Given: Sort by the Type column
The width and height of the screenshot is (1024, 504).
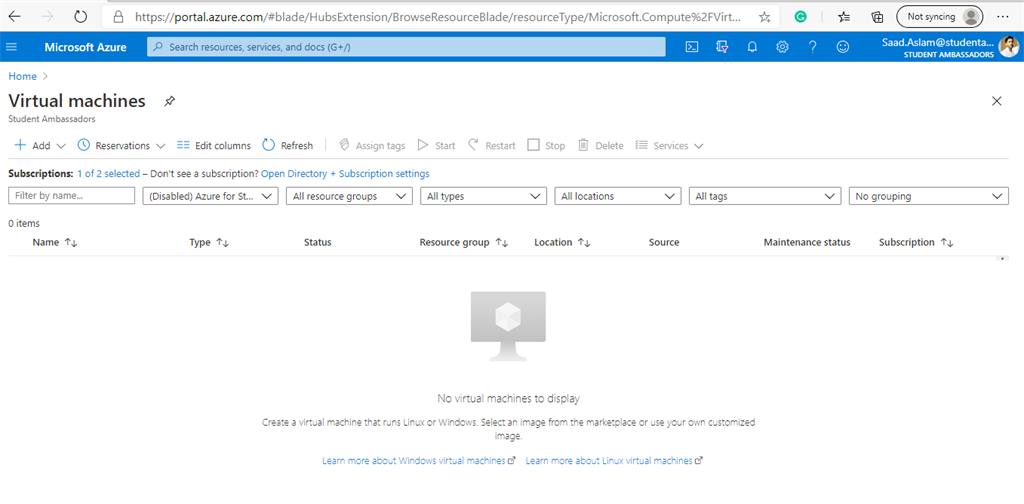Looking at the screenshot, I should click(x=209, y=242).
